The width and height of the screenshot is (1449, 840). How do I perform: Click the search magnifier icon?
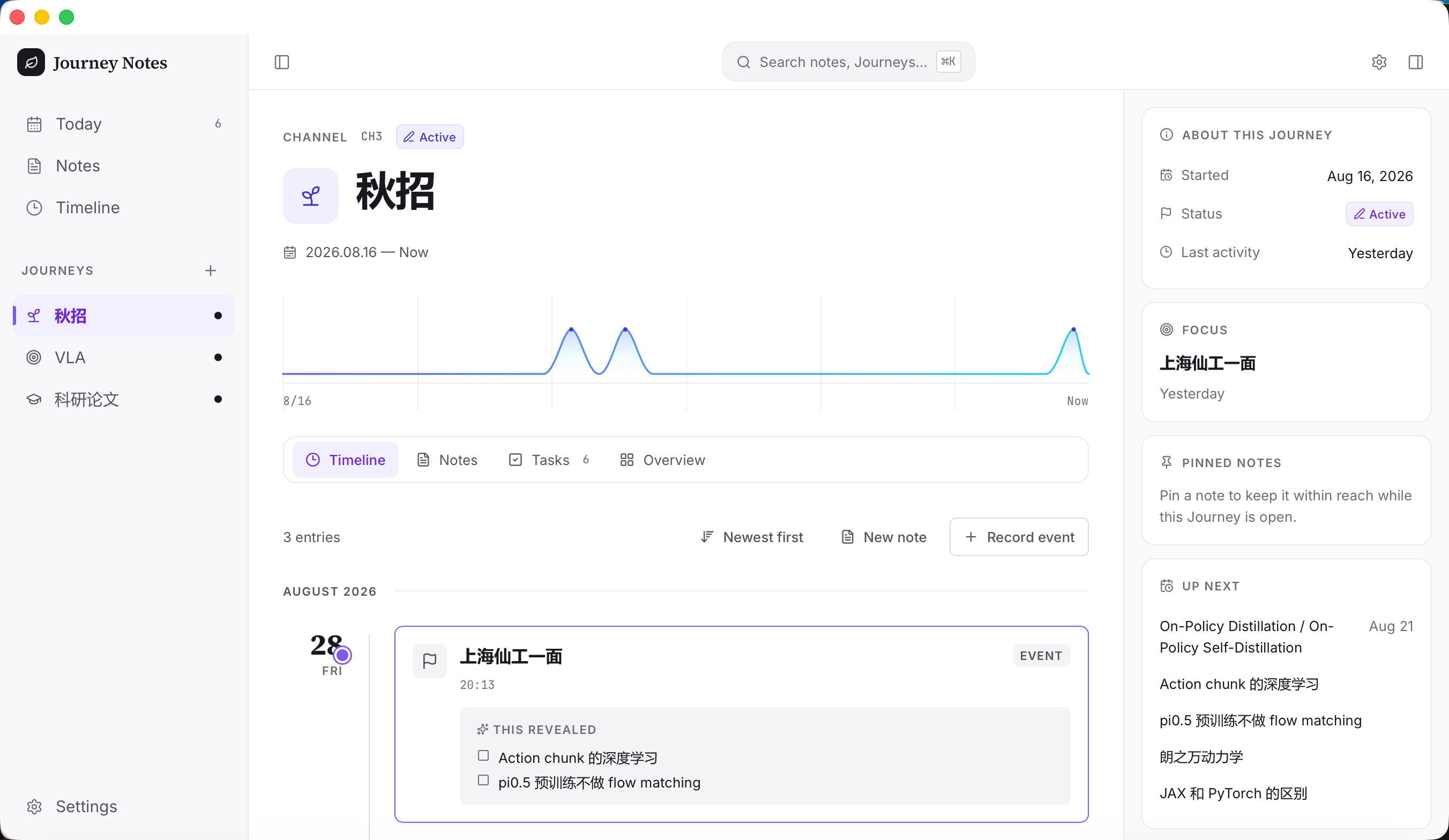pos(743,62)
